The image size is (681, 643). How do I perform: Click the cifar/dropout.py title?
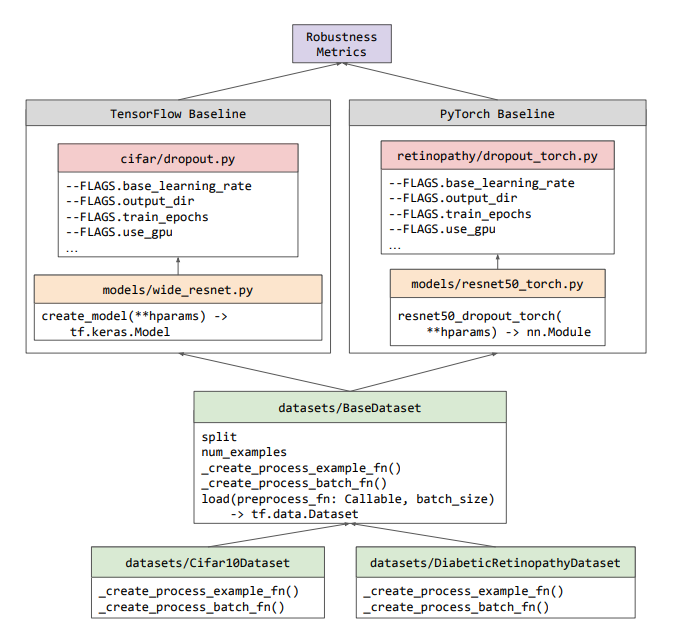click(178, 158)
